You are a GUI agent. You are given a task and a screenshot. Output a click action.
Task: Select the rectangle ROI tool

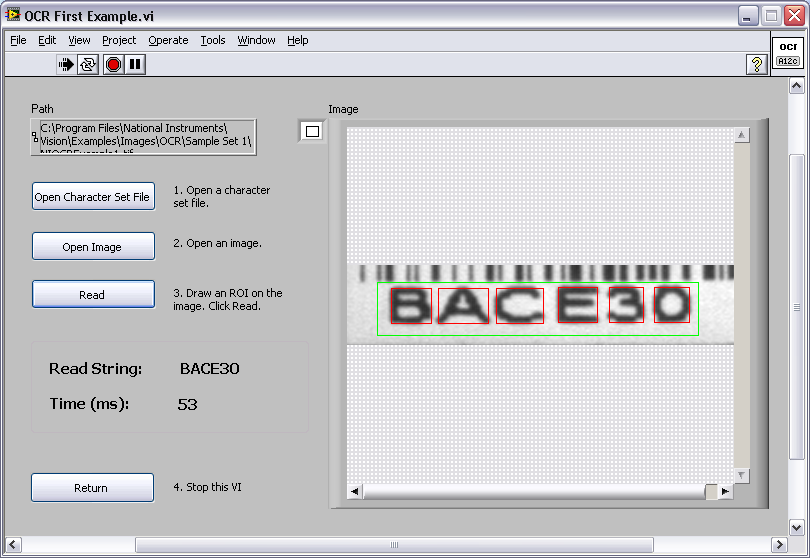312,131
